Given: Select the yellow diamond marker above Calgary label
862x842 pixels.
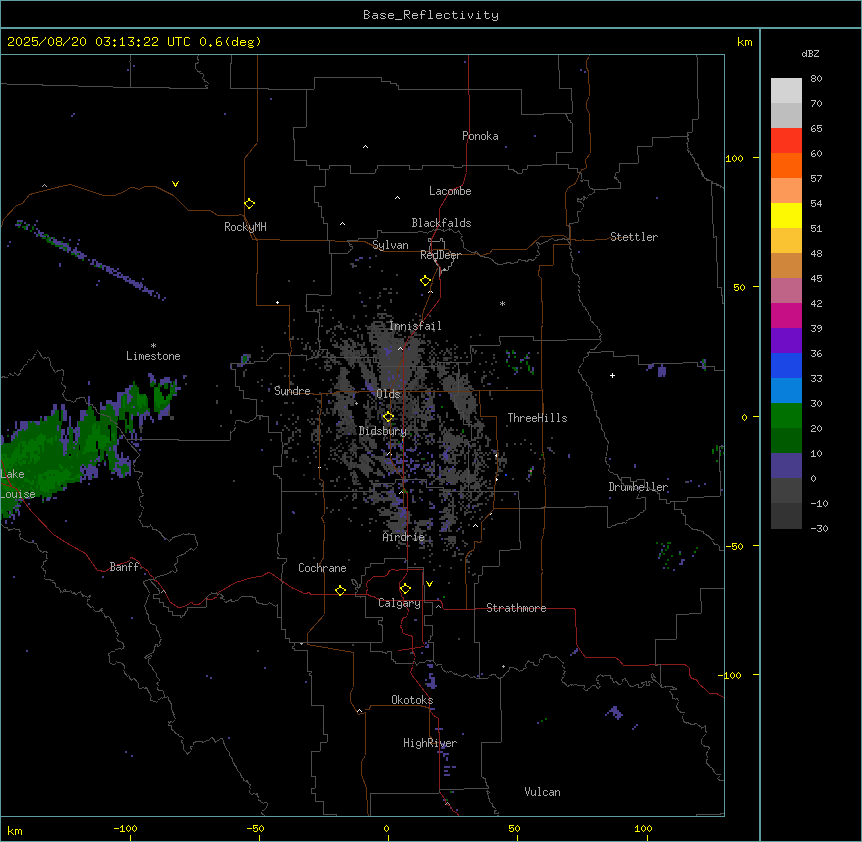Looking at the screenshot, I should point(405,589).
